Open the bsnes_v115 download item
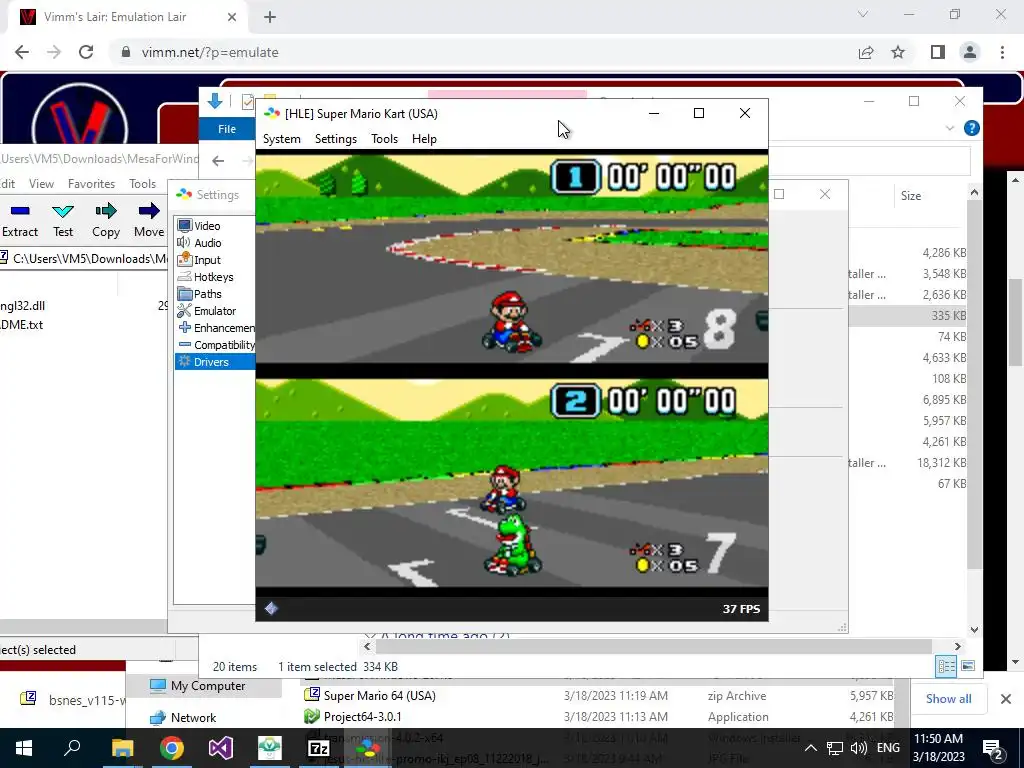 coord(72,700)
